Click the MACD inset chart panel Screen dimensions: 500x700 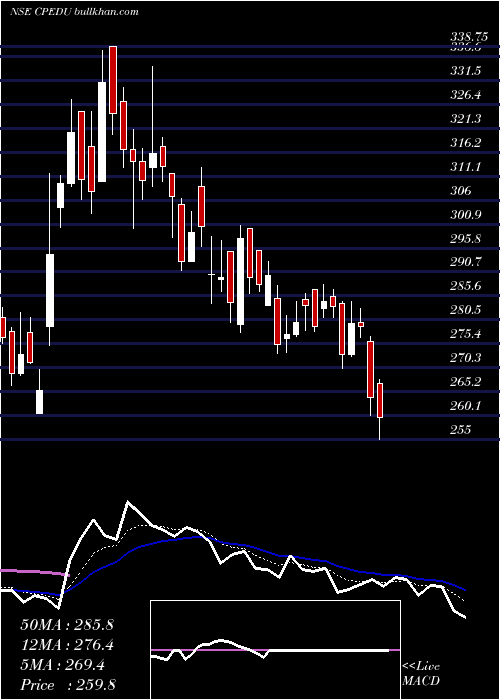[275, 650]
